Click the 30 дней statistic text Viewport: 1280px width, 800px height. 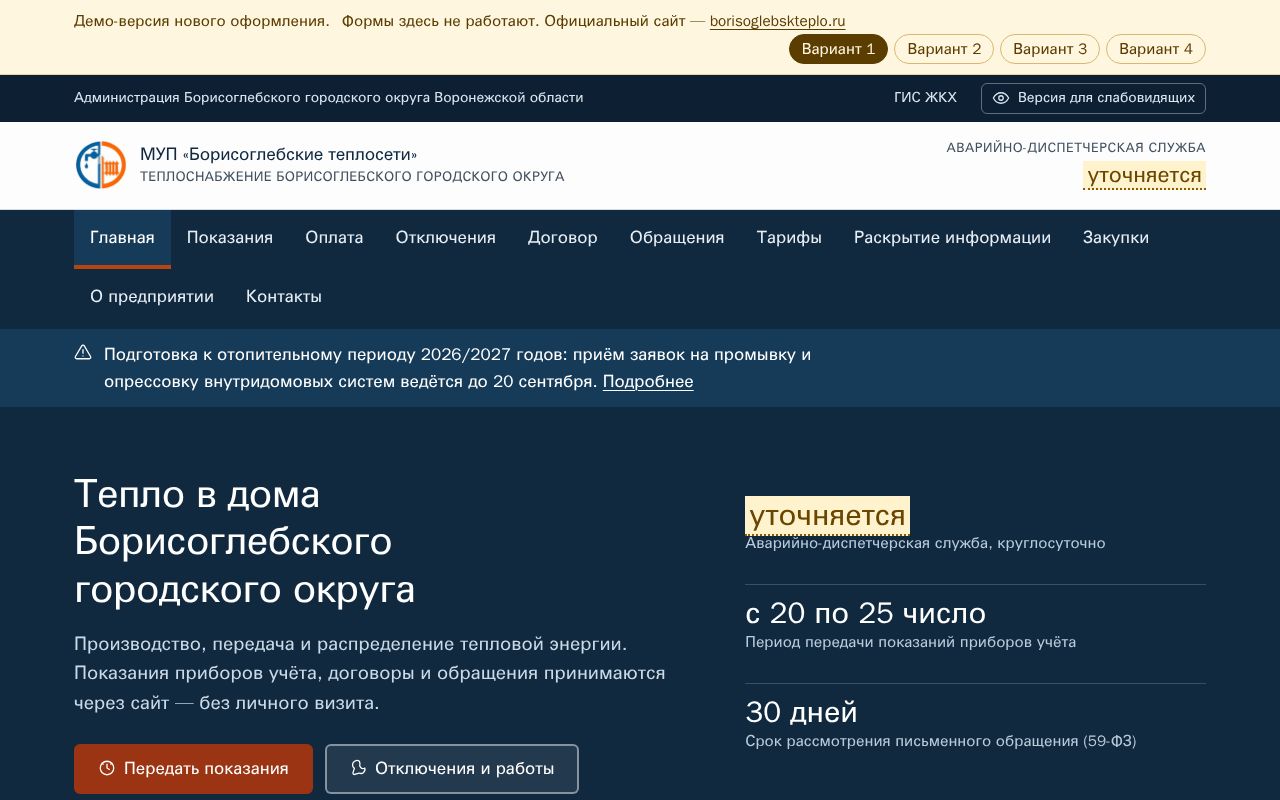(x=801, y=712)
